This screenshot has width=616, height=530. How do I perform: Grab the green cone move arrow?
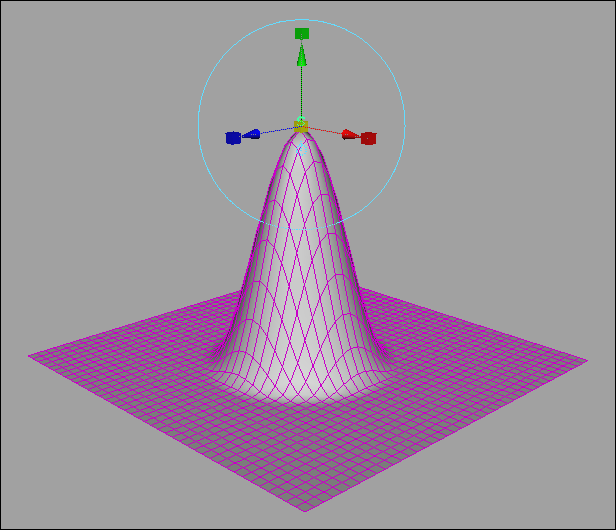pyautogui.click(x=302, y=55)
